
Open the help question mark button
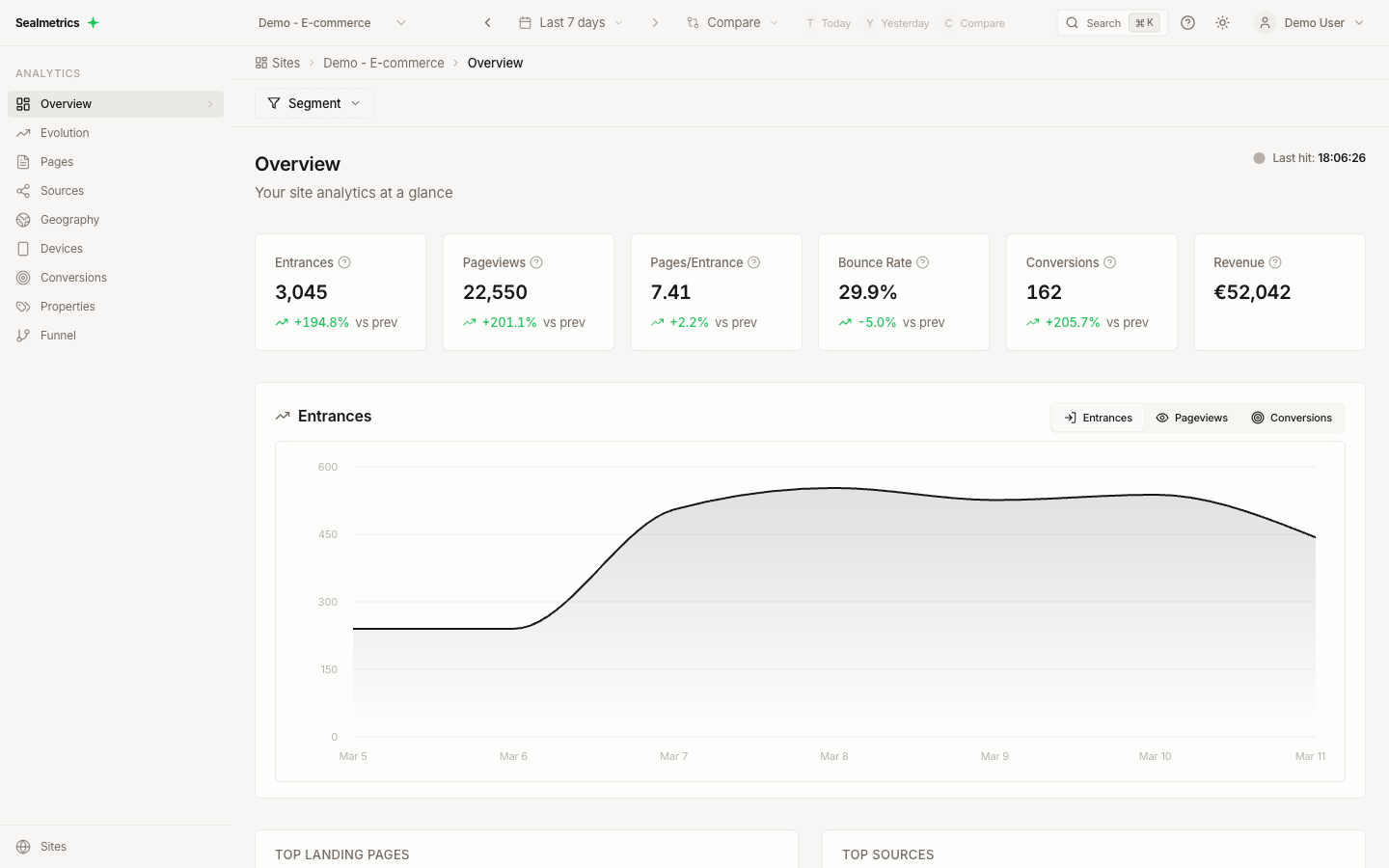(1187, 22)
